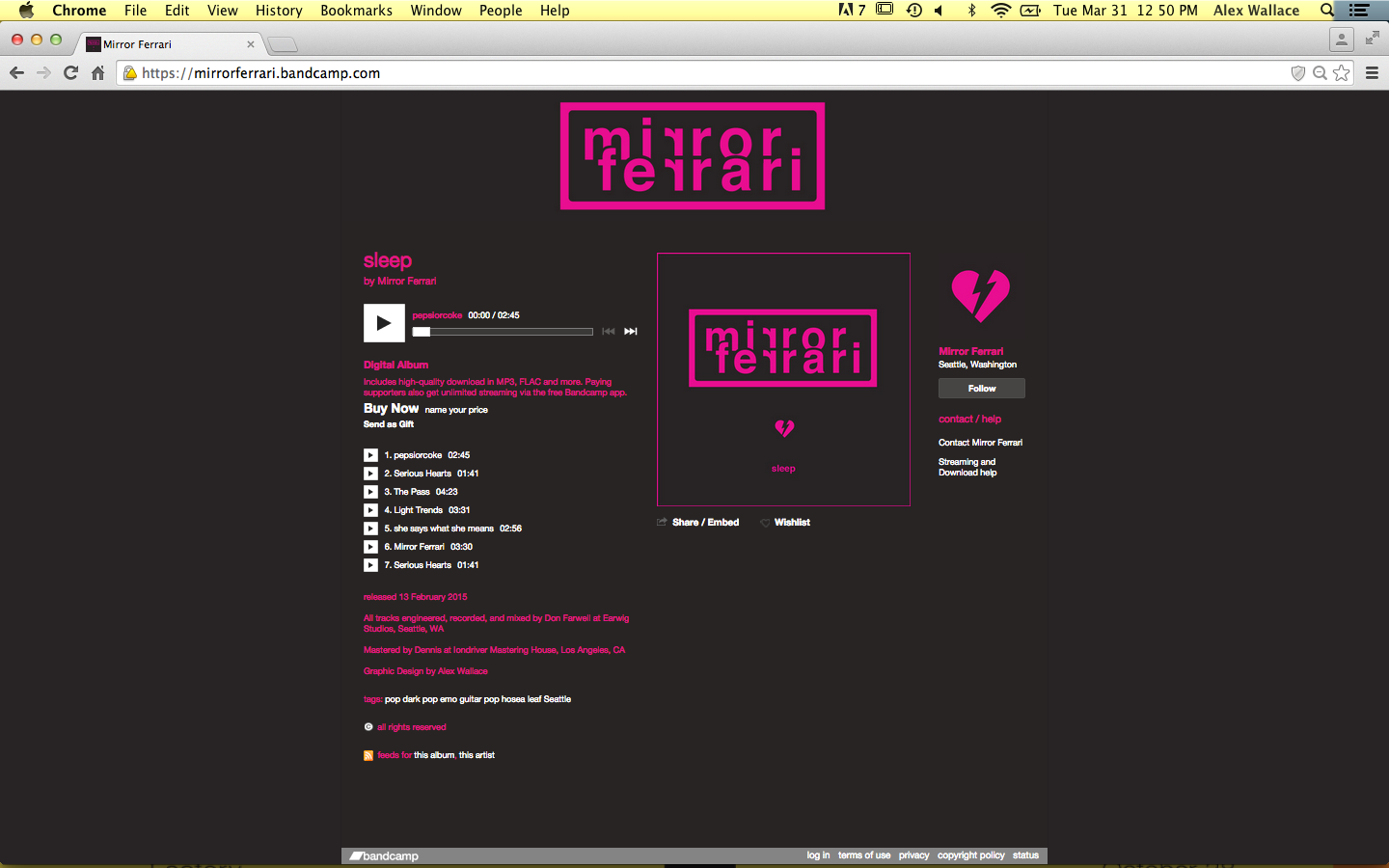The height and width of the screenshot is (868, 1389).
Task: Play track 4 Light Trends
Action: pos(370,510)
